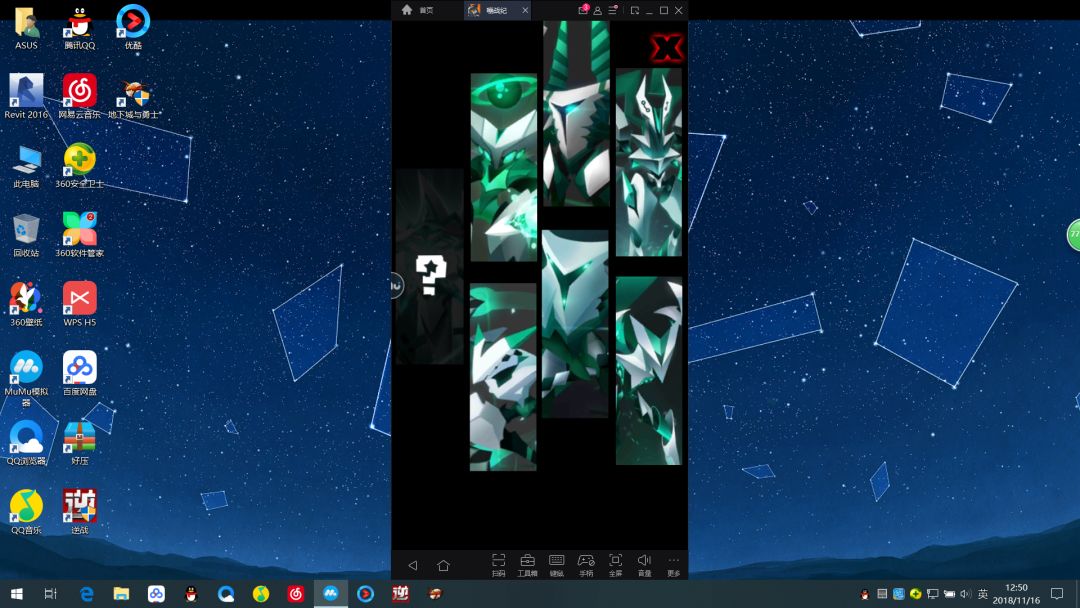The width and height of the screenshot is (1080, 608).
Task: Select the locked question-mark character card
Action: pos(429,266)
